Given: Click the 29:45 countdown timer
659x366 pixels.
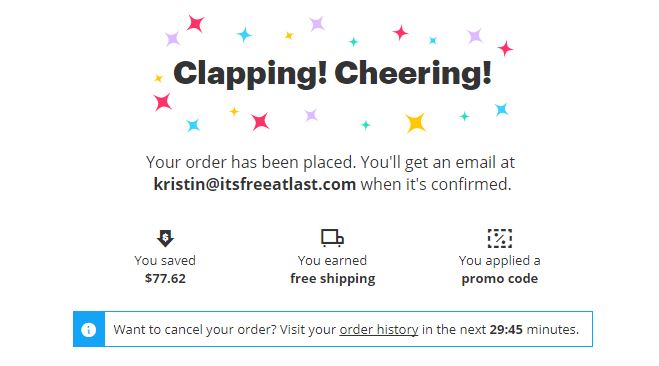Looking at the screenshot, I should (506, 329).
